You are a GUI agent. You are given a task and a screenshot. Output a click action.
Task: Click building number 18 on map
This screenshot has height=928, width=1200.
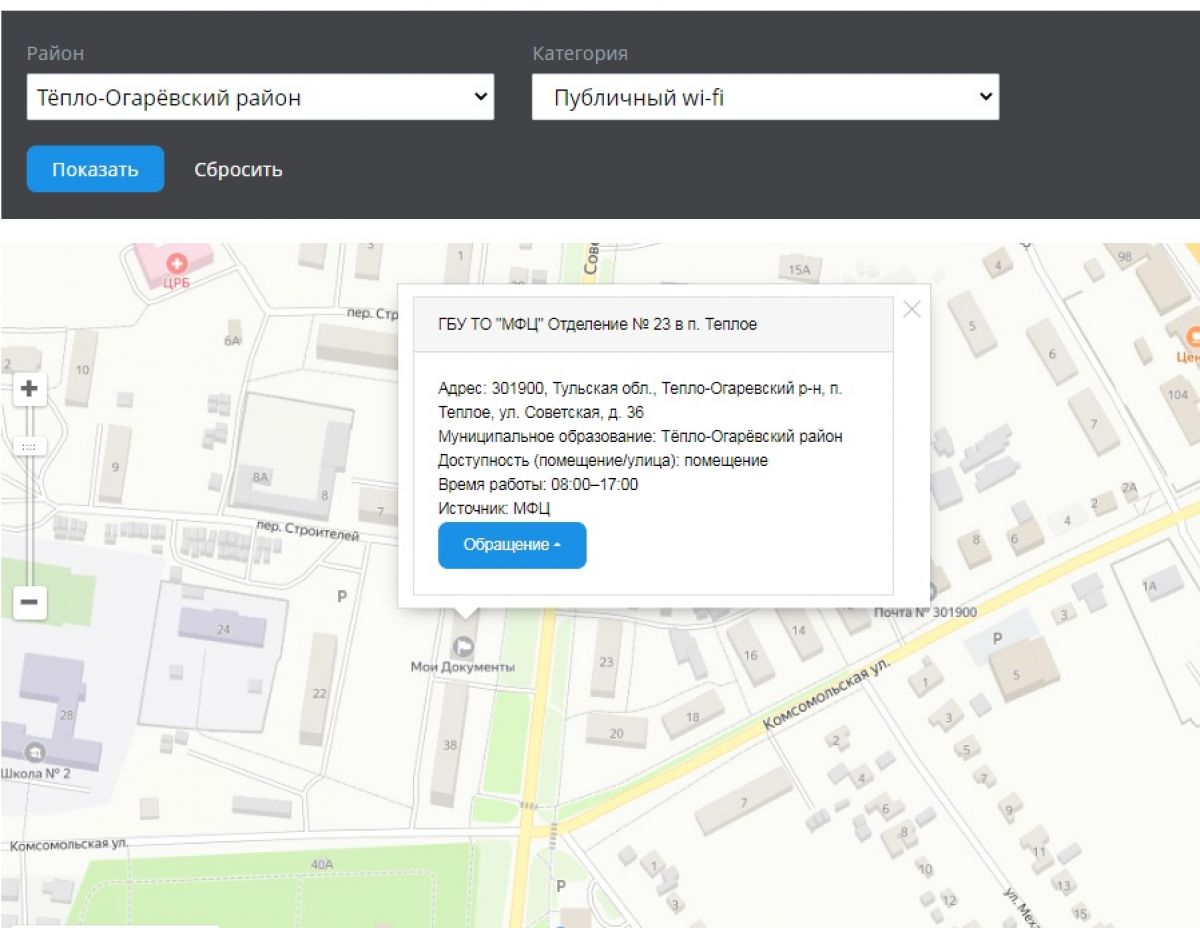click(693, 718)
